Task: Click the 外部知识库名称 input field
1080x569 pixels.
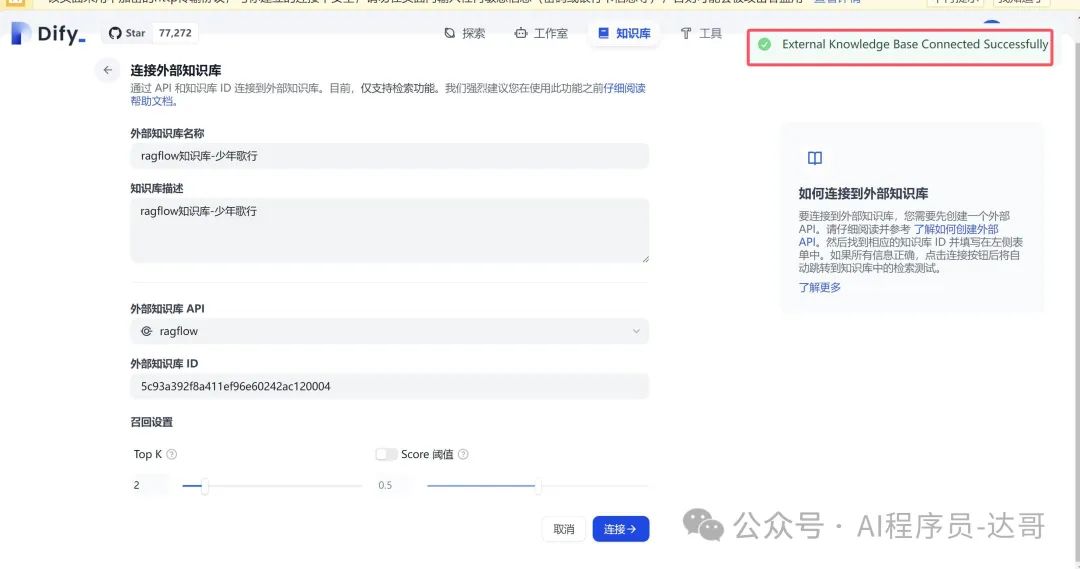Action: coord(389,156)
